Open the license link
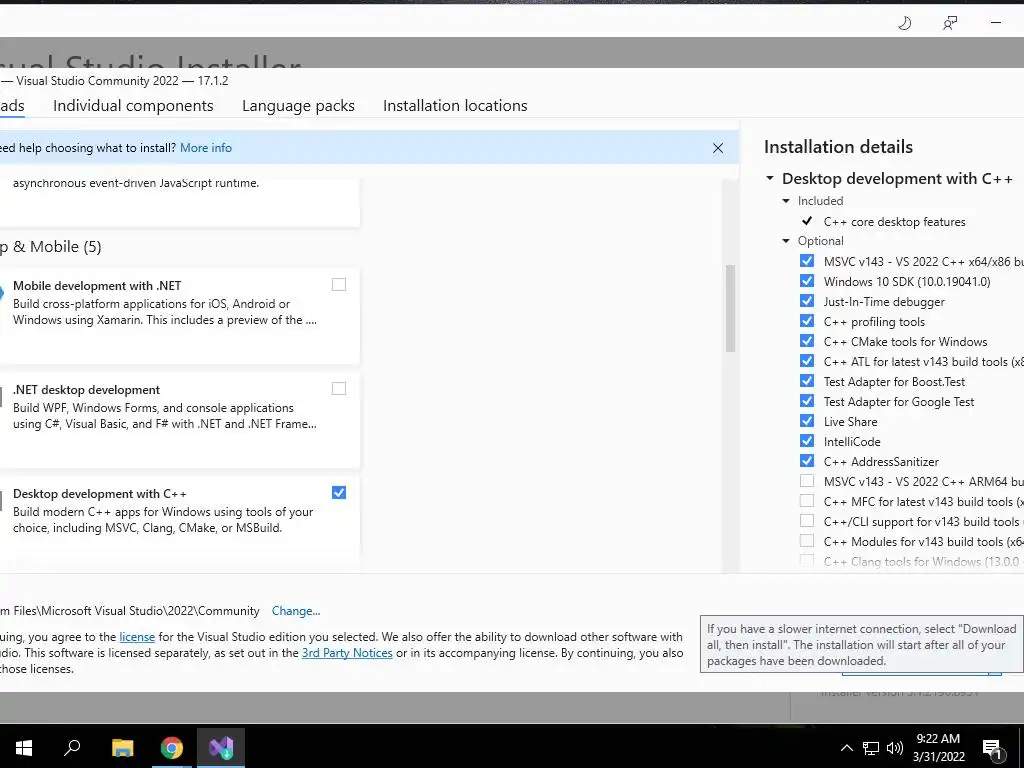 (x=137, y=637)
